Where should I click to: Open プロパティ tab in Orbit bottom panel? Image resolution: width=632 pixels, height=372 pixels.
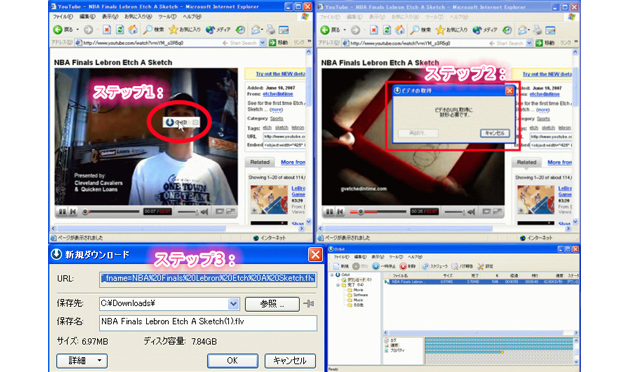(395, 351)
